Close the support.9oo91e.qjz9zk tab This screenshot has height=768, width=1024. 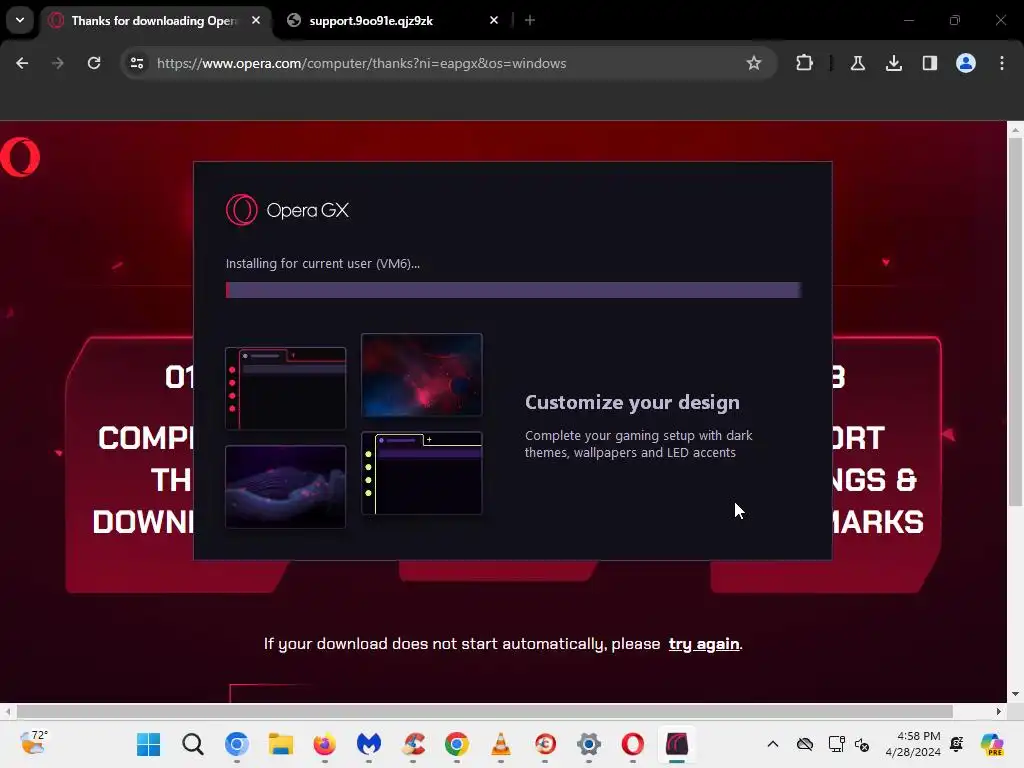494,20
